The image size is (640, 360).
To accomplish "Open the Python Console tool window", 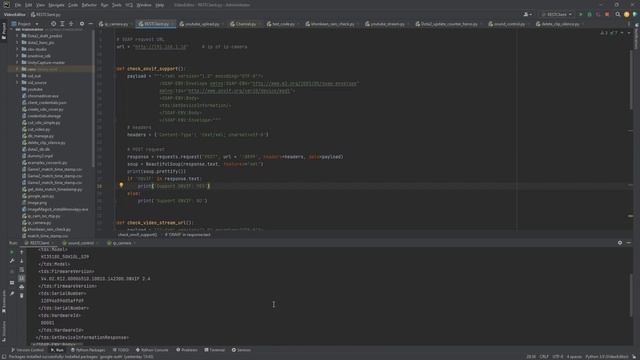I will [152, 350].
